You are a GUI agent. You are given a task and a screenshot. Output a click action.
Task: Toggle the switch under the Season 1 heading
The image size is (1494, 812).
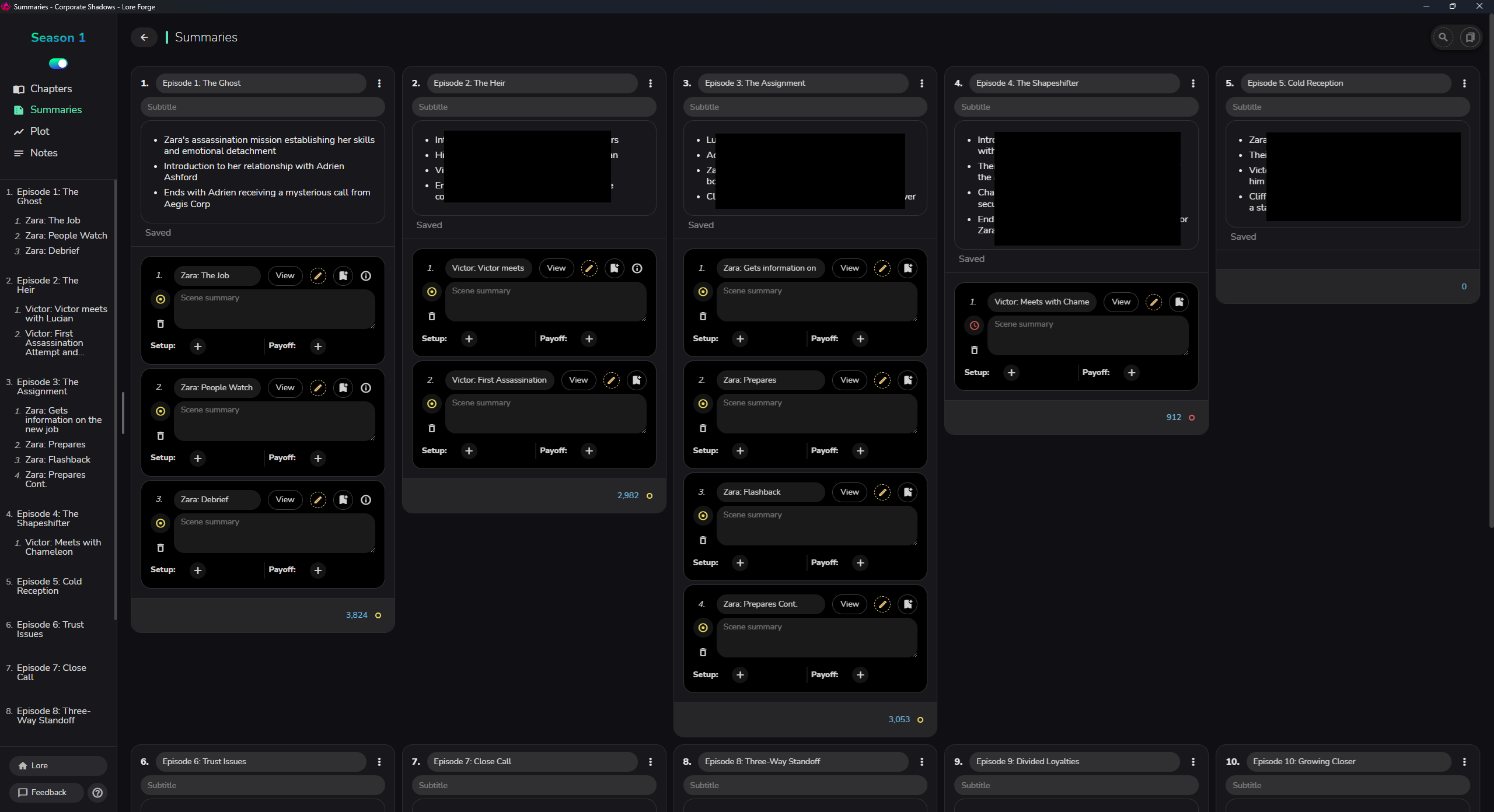57,63
